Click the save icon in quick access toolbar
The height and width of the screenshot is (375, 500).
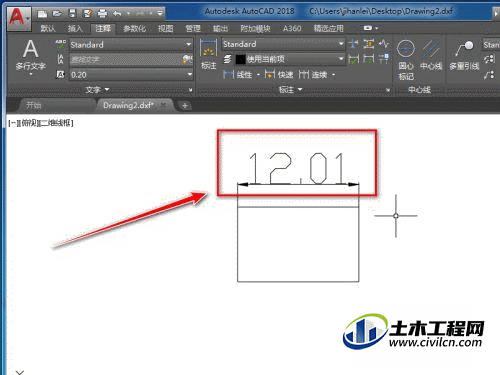72,13
